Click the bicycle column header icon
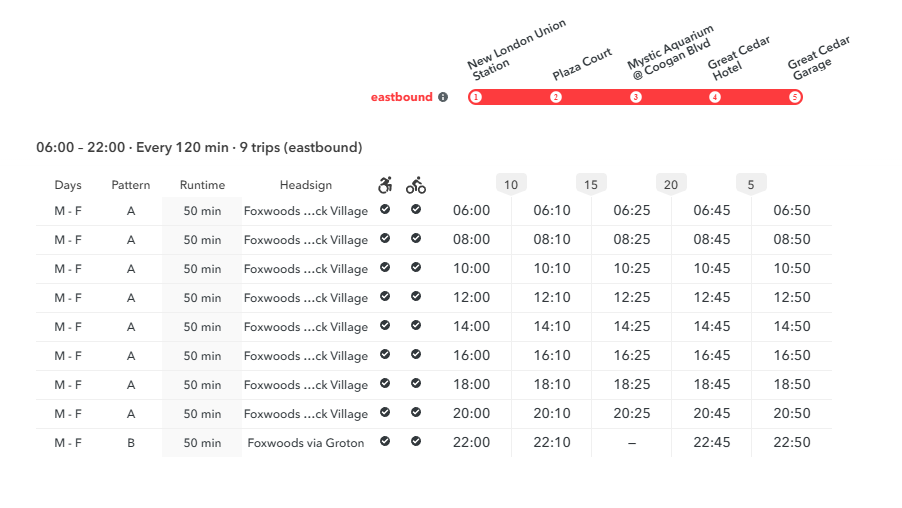This screenshot has height=508, width=902. click(x=416, y=185)
